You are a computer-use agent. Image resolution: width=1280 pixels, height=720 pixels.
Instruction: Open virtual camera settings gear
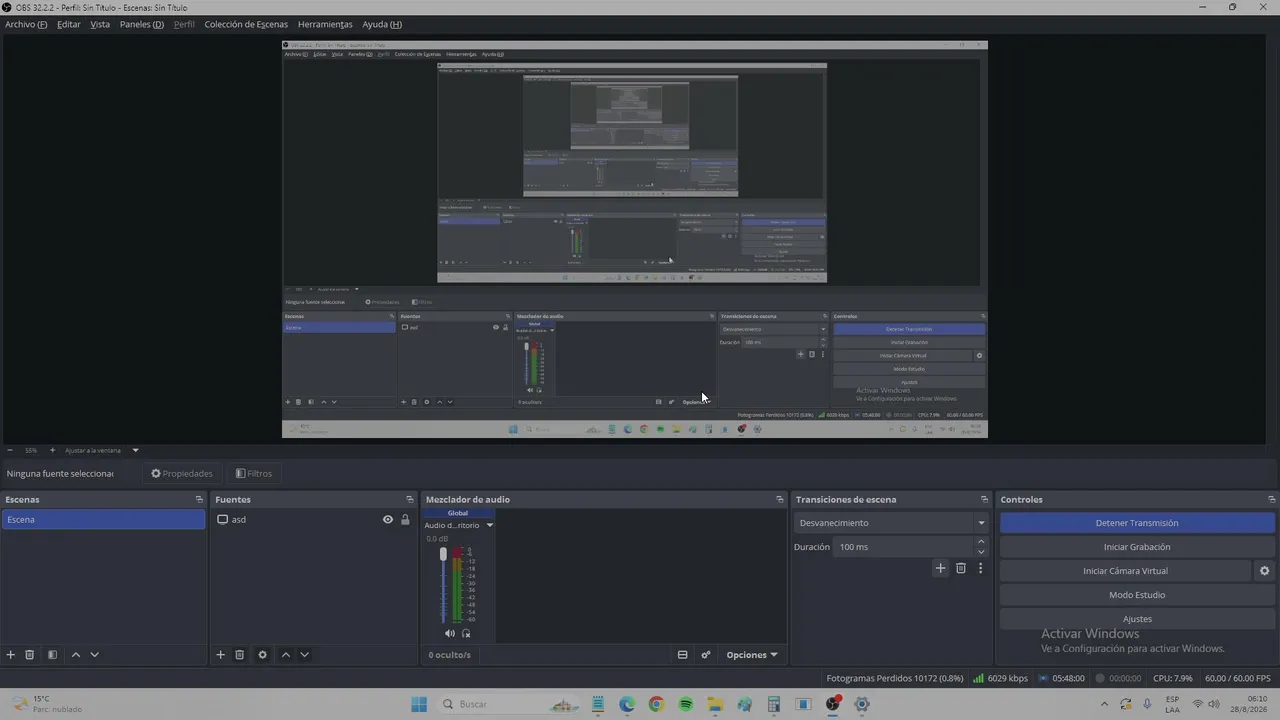tap(1264, 571)
